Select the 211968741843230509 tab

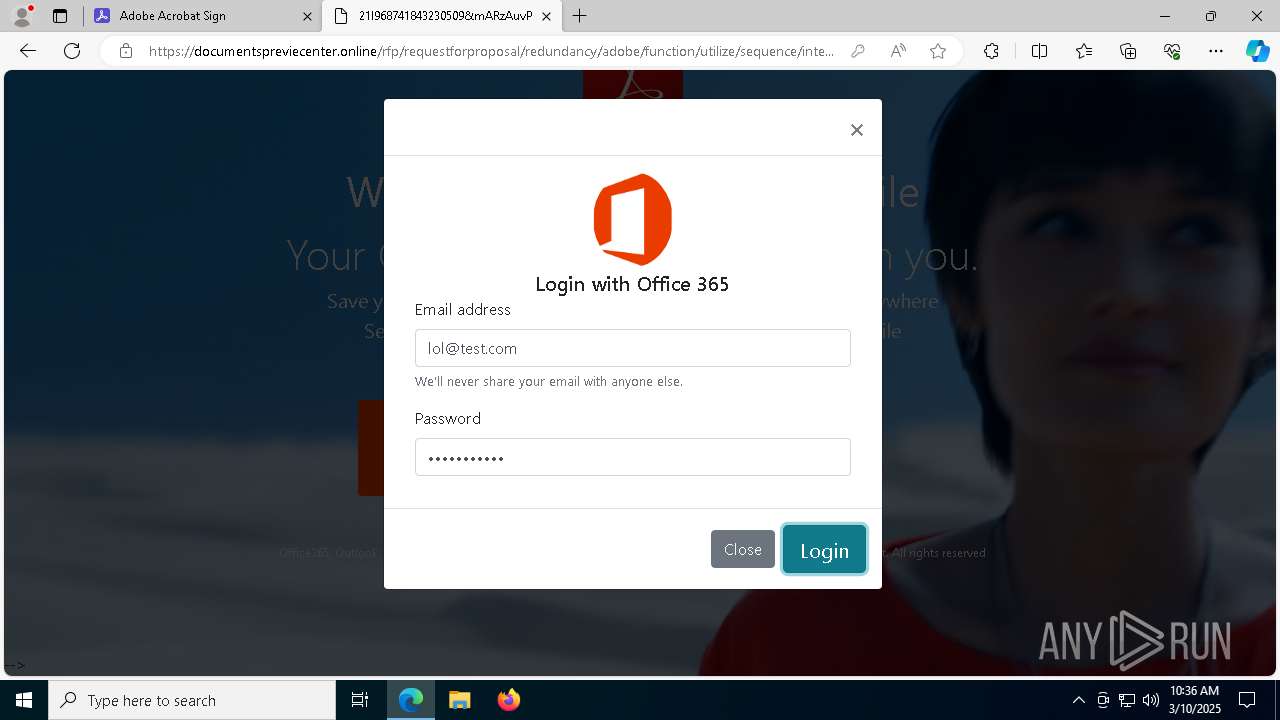[442, 16]
